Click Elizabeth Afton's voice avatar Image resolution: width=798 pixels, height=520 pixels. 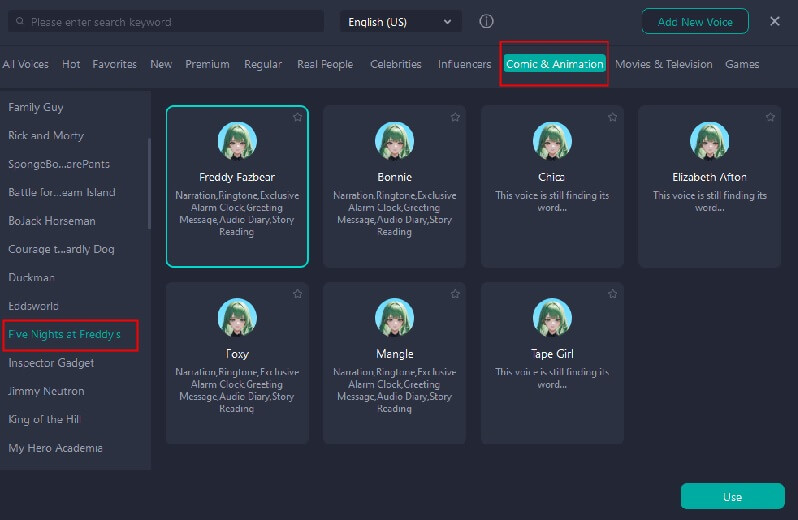[x=709, y=141]
